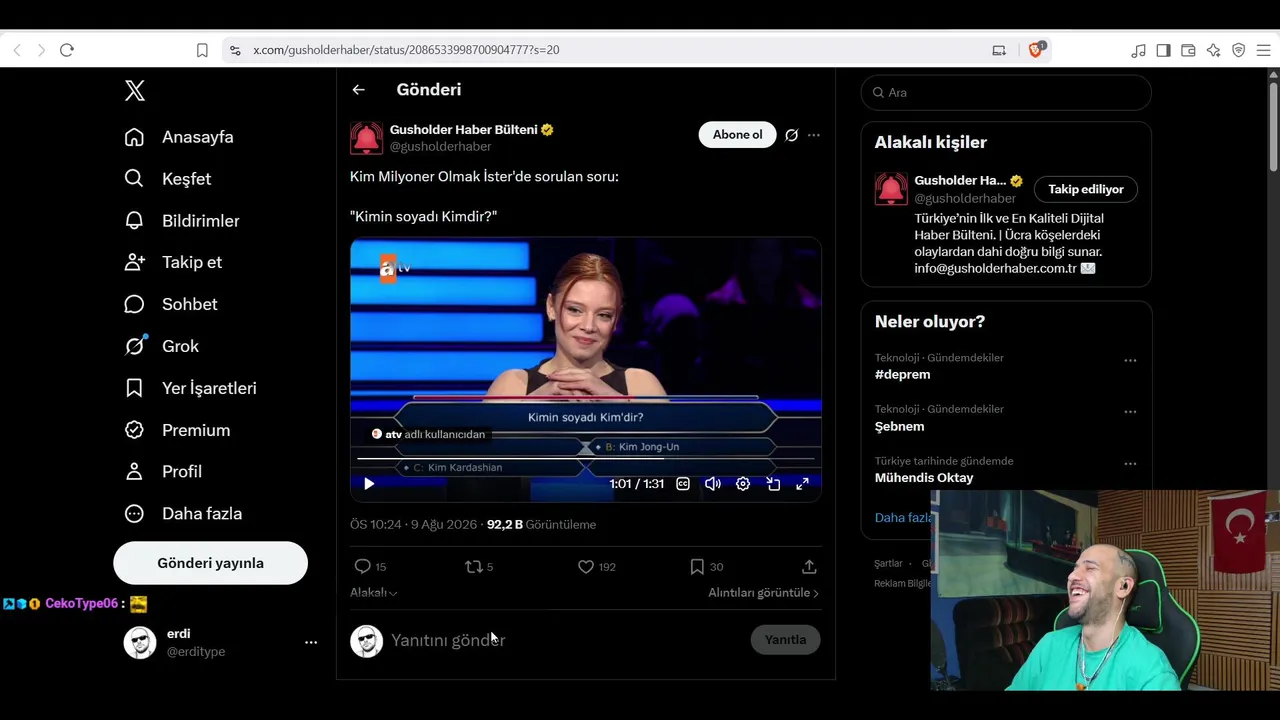Open Sohbet messages from the sidebar
The width and height of the screenshot is (1280, 720).
click(171, 304)
